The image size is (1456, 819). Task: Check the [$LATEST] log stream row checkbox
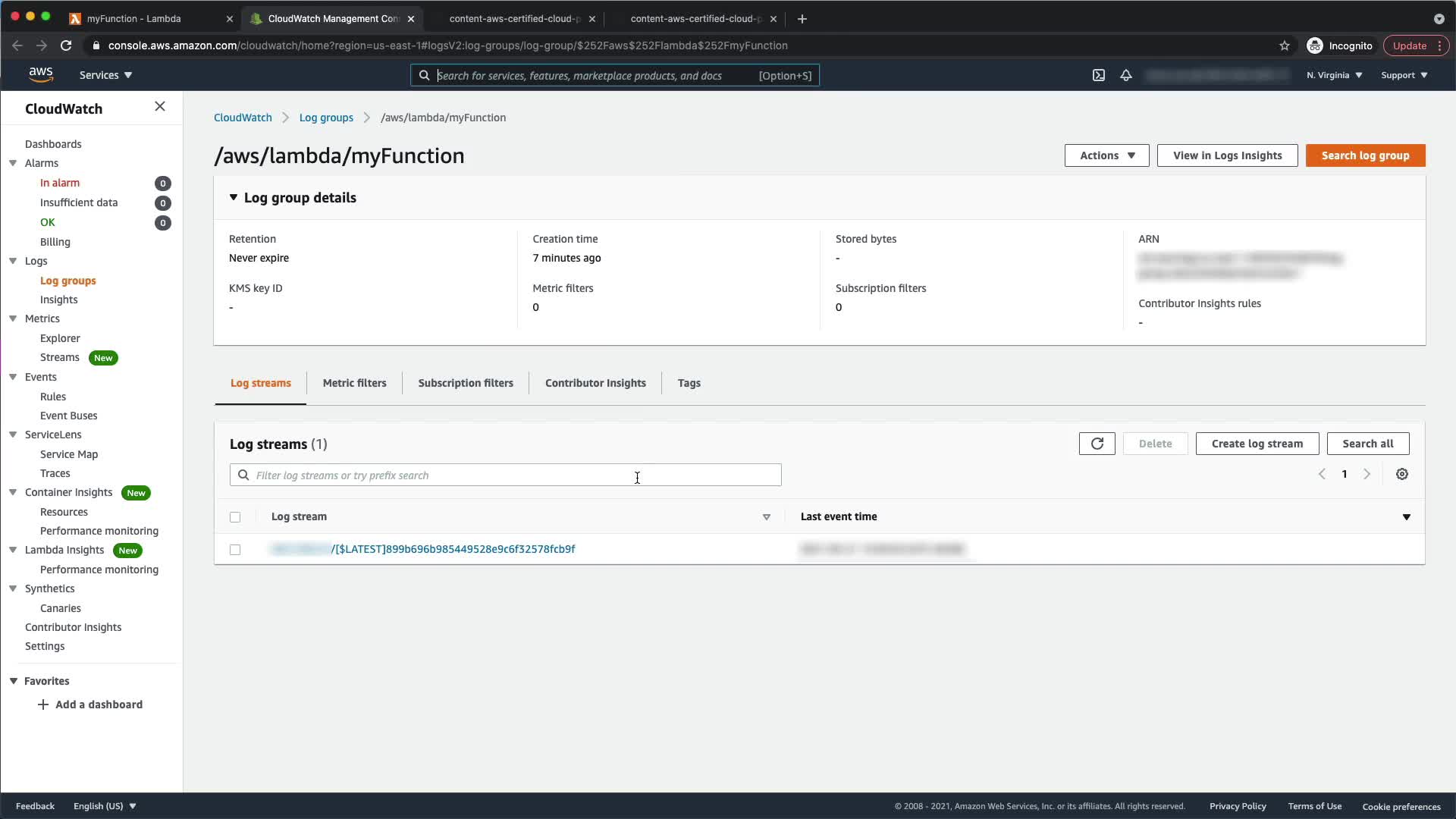tap(235, 550)
